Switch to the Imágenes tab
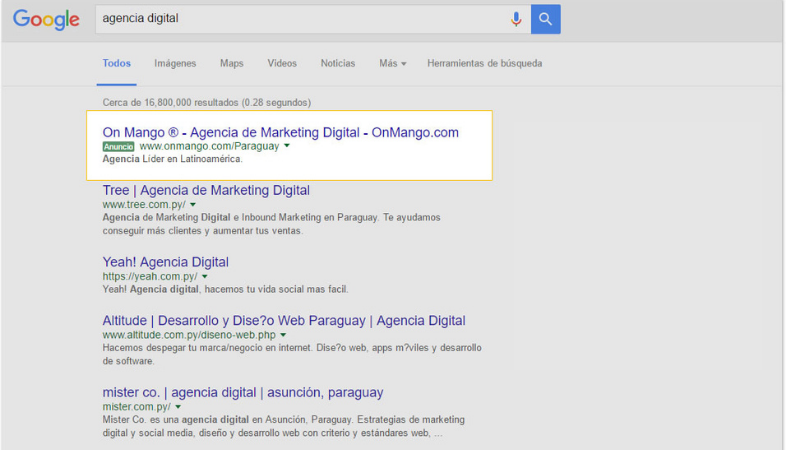786x450 pixels. click(175, 63)
